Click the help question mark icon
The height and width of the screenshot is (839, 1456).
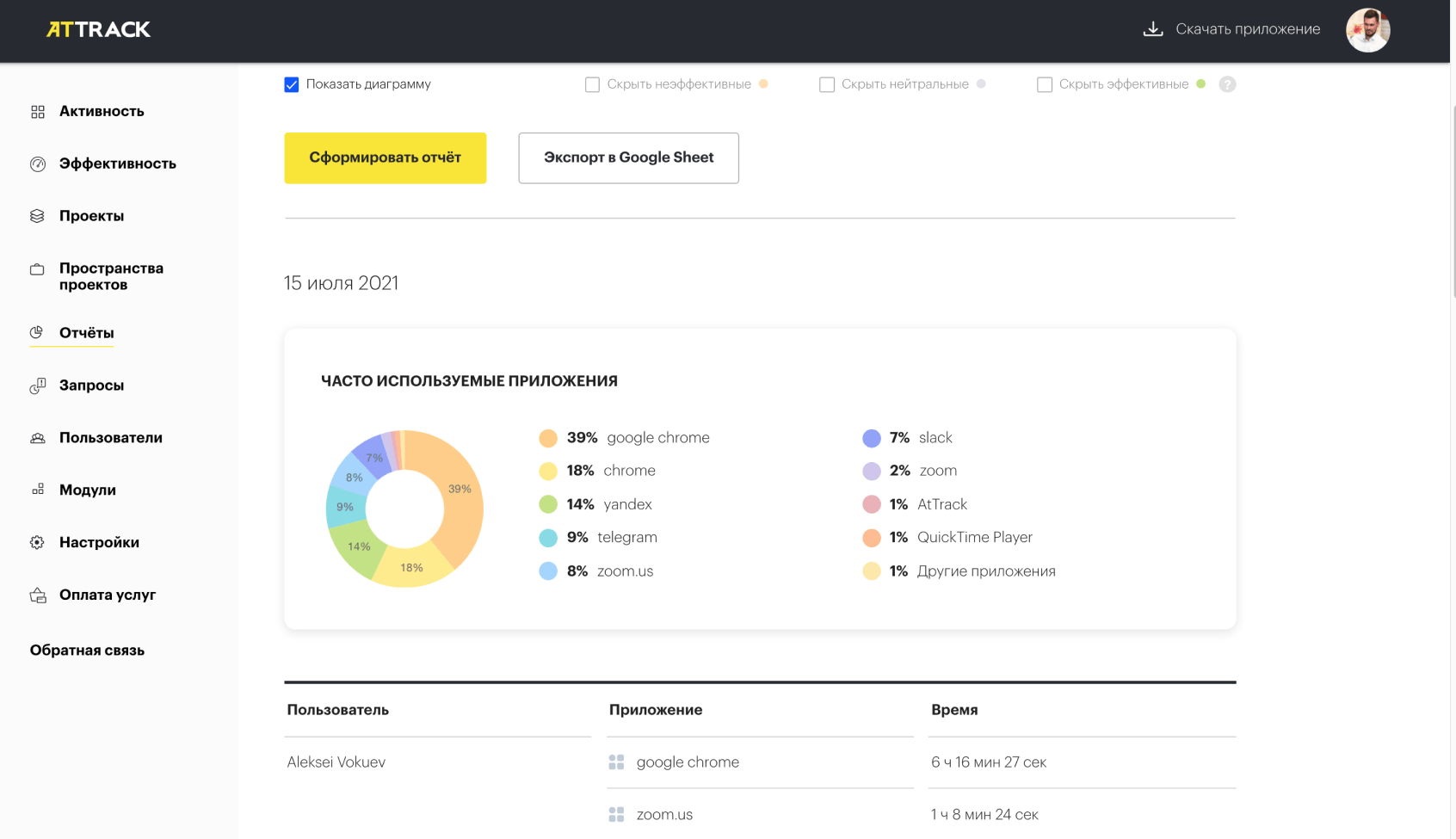(x=1227, y=84)
